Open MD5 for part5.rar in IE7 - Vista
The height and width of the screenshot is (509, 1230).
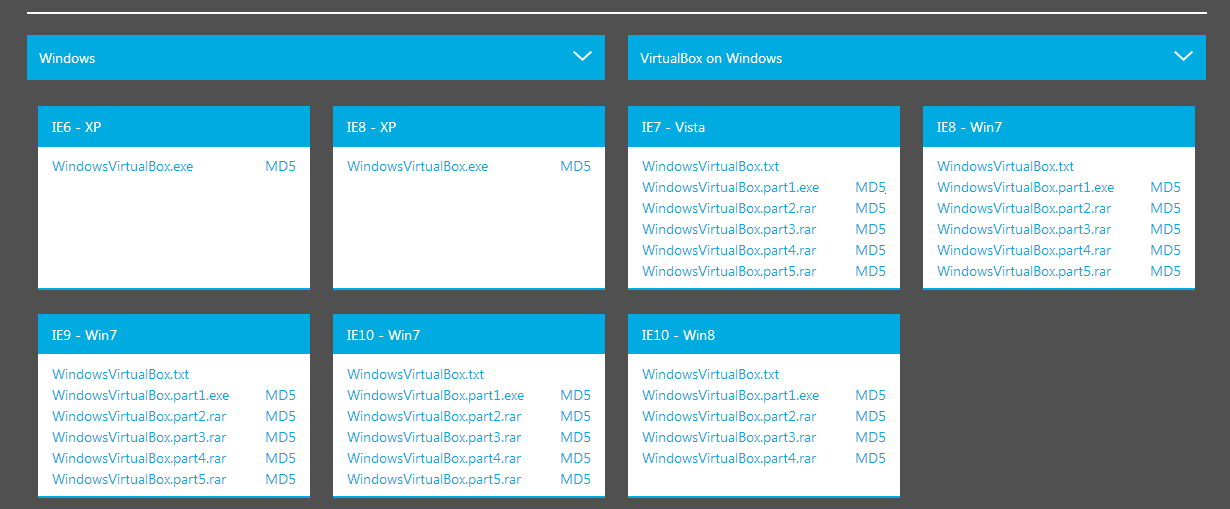click(870, 271)
